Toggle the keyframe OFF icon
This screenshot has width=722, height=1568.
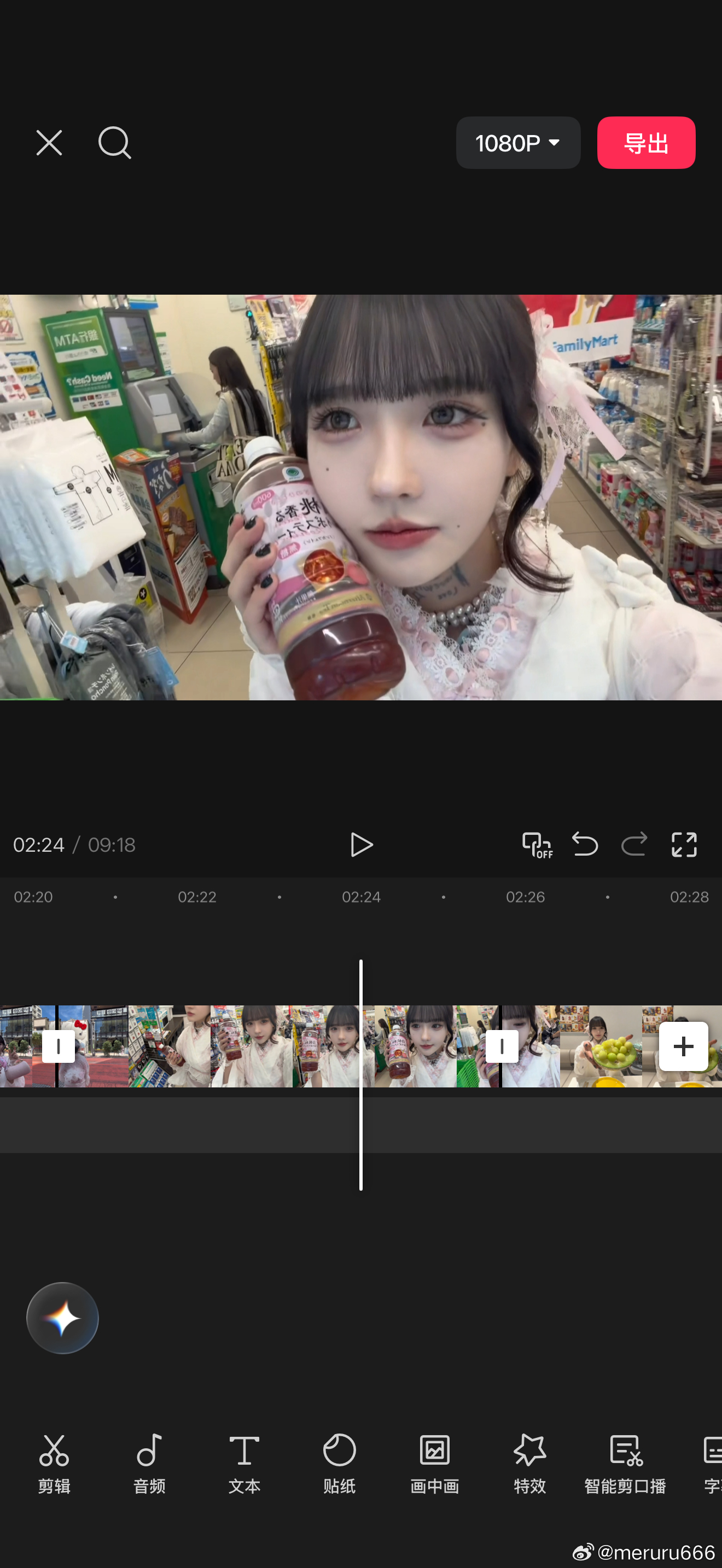(x=538, y=845)
